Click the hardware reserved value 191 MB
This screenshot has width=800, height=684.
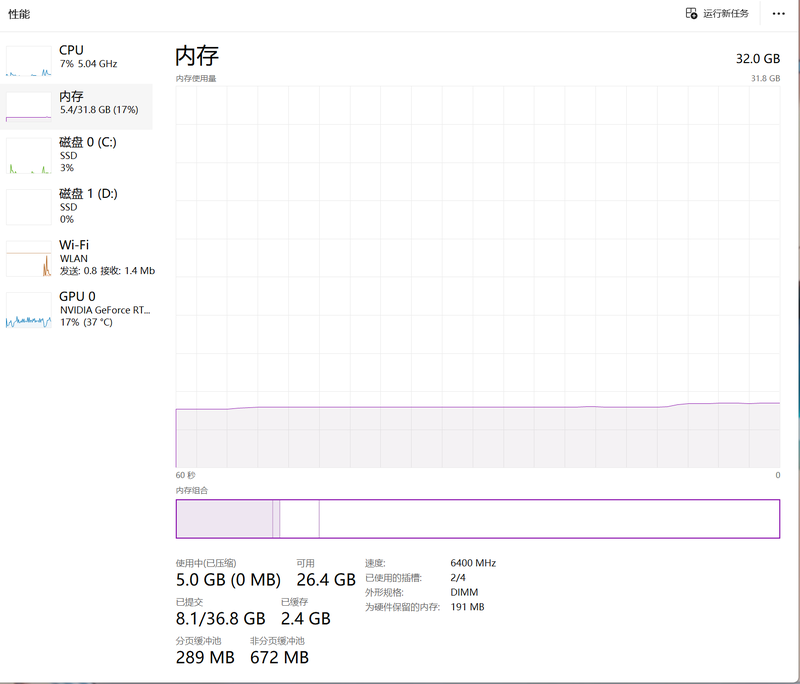tap(467, 607)
